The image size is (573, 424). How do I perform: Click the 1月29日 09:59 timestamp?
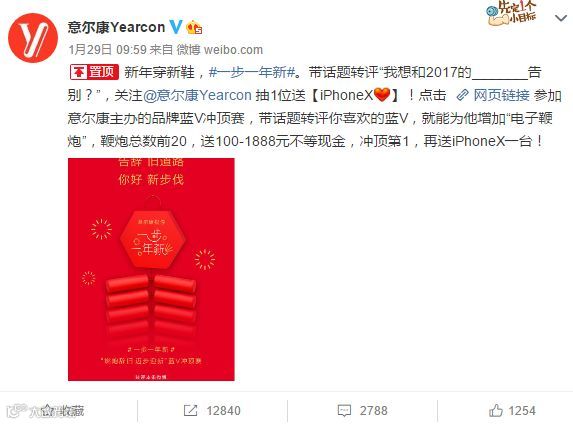pyautogui.click(x=107, y=50)
